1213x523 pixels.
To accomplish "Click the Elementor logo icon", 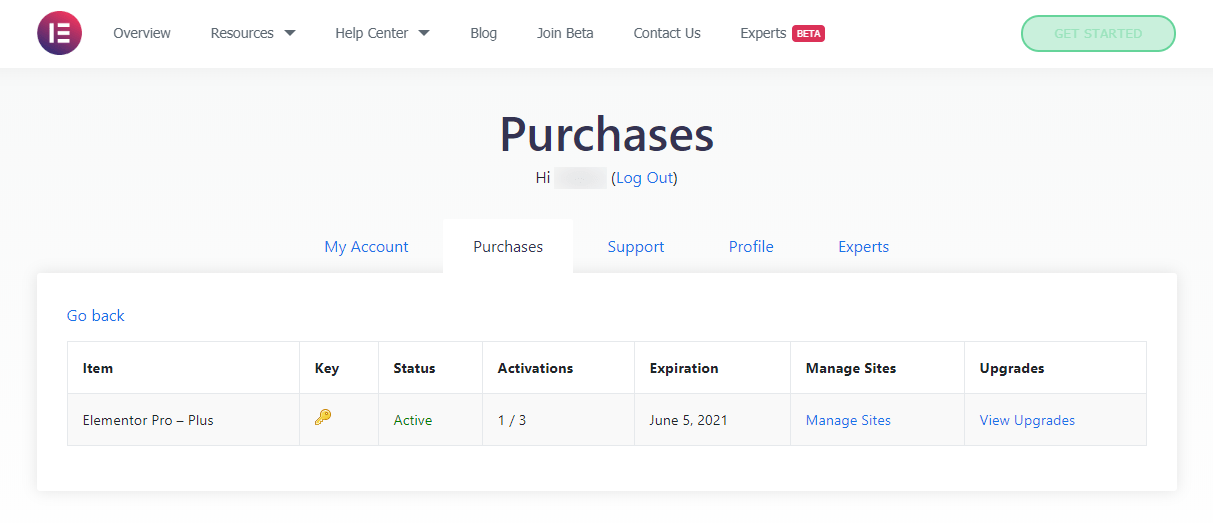I will click(x=59, y=33).
